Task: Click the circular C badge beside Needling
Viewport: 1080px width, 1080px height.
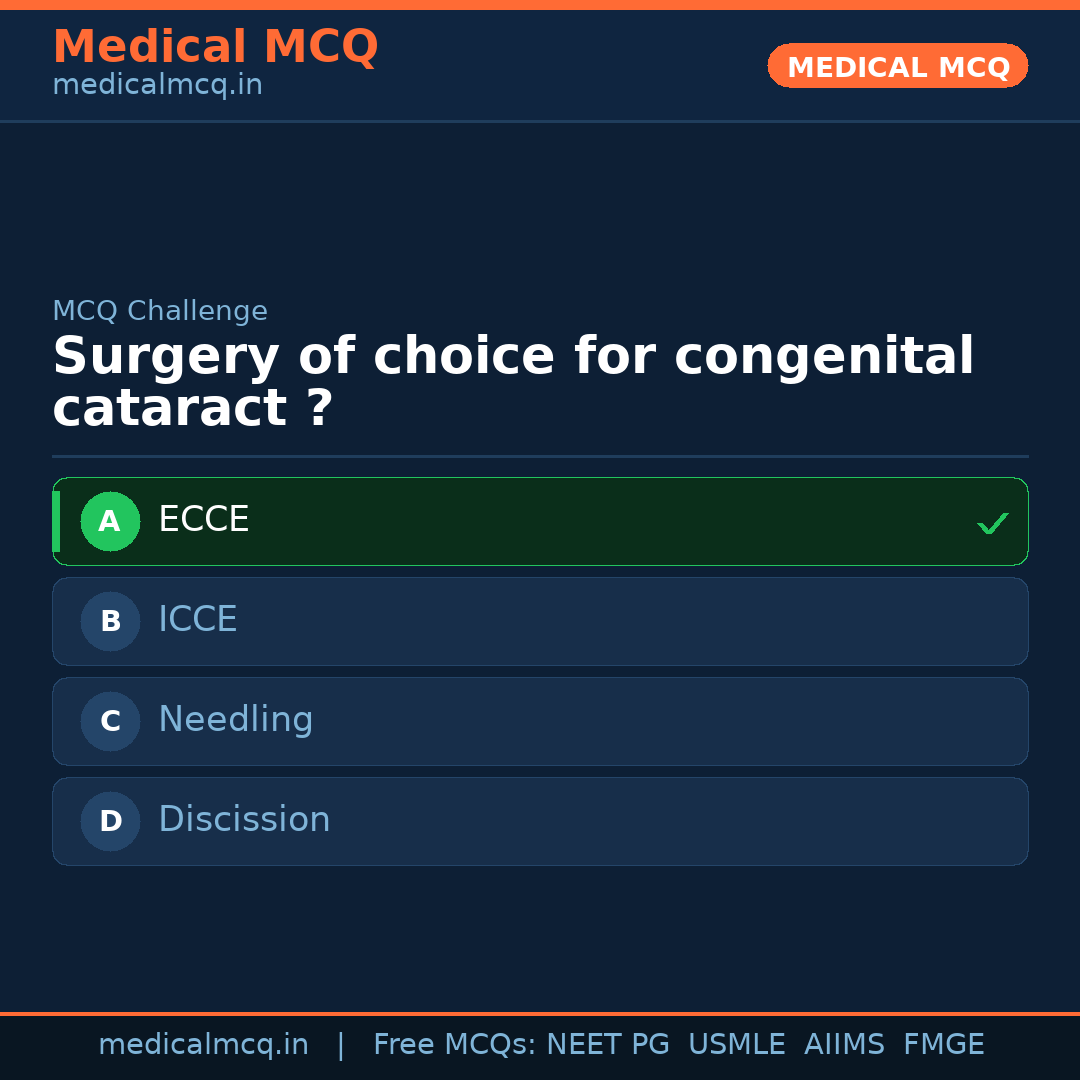Action: tap(110, 721)
